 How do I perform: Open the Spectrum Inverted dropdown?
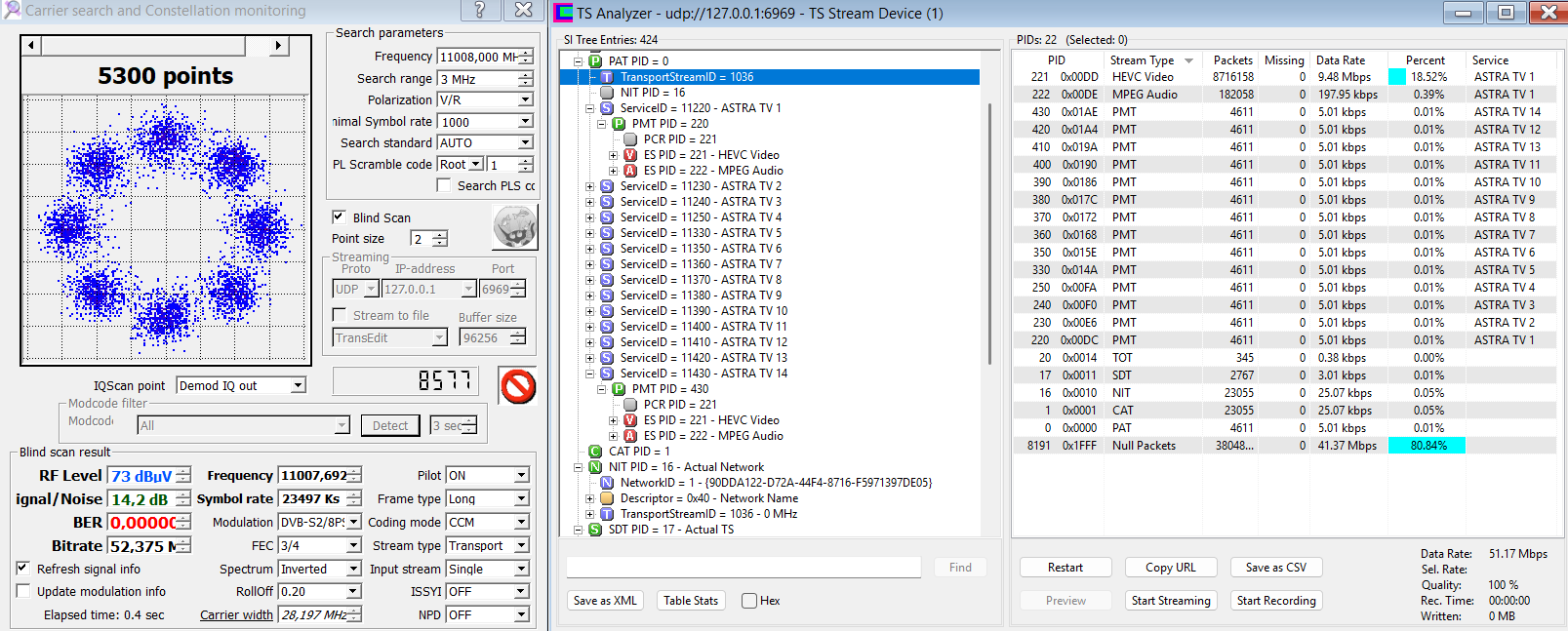point(353,569)
